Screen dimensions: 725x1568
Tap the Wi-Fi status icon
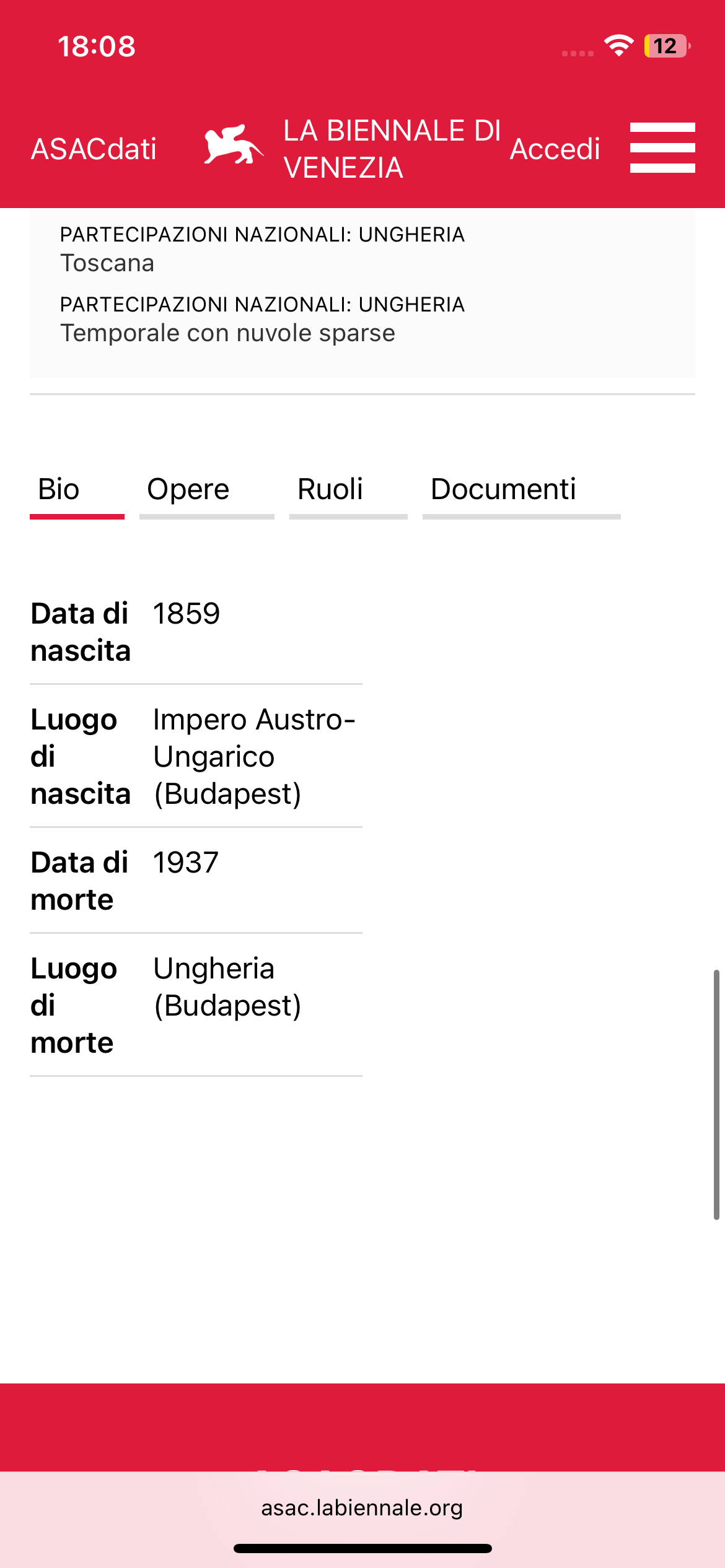pyautogui.click(x=618, y=46)
